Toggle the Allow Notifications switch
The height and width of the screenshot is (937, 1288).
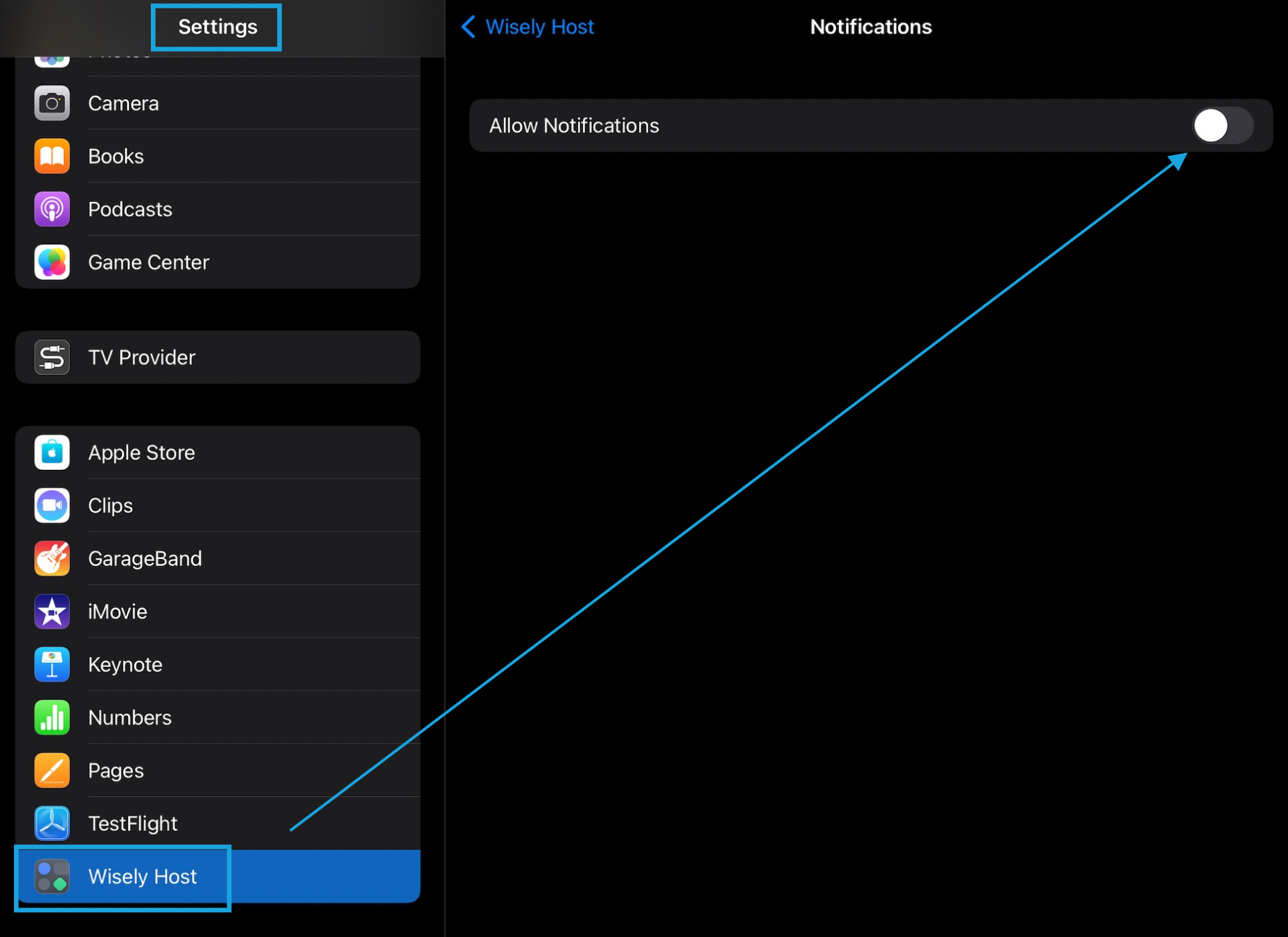[1223, 126]
